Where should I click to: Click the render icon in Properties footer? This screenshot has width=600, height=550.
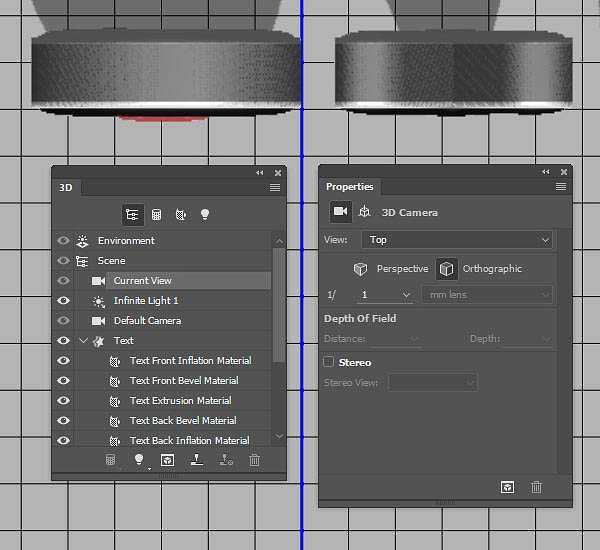point(508,487)
